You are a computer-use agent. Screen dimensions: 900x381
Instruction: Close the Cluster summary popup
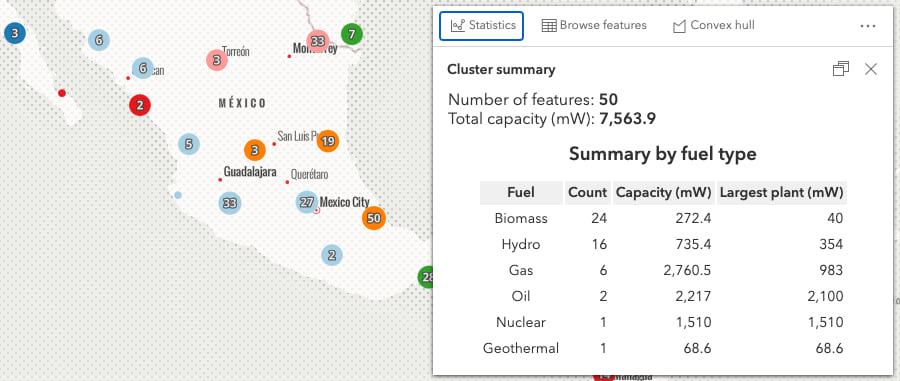(871, 69)
